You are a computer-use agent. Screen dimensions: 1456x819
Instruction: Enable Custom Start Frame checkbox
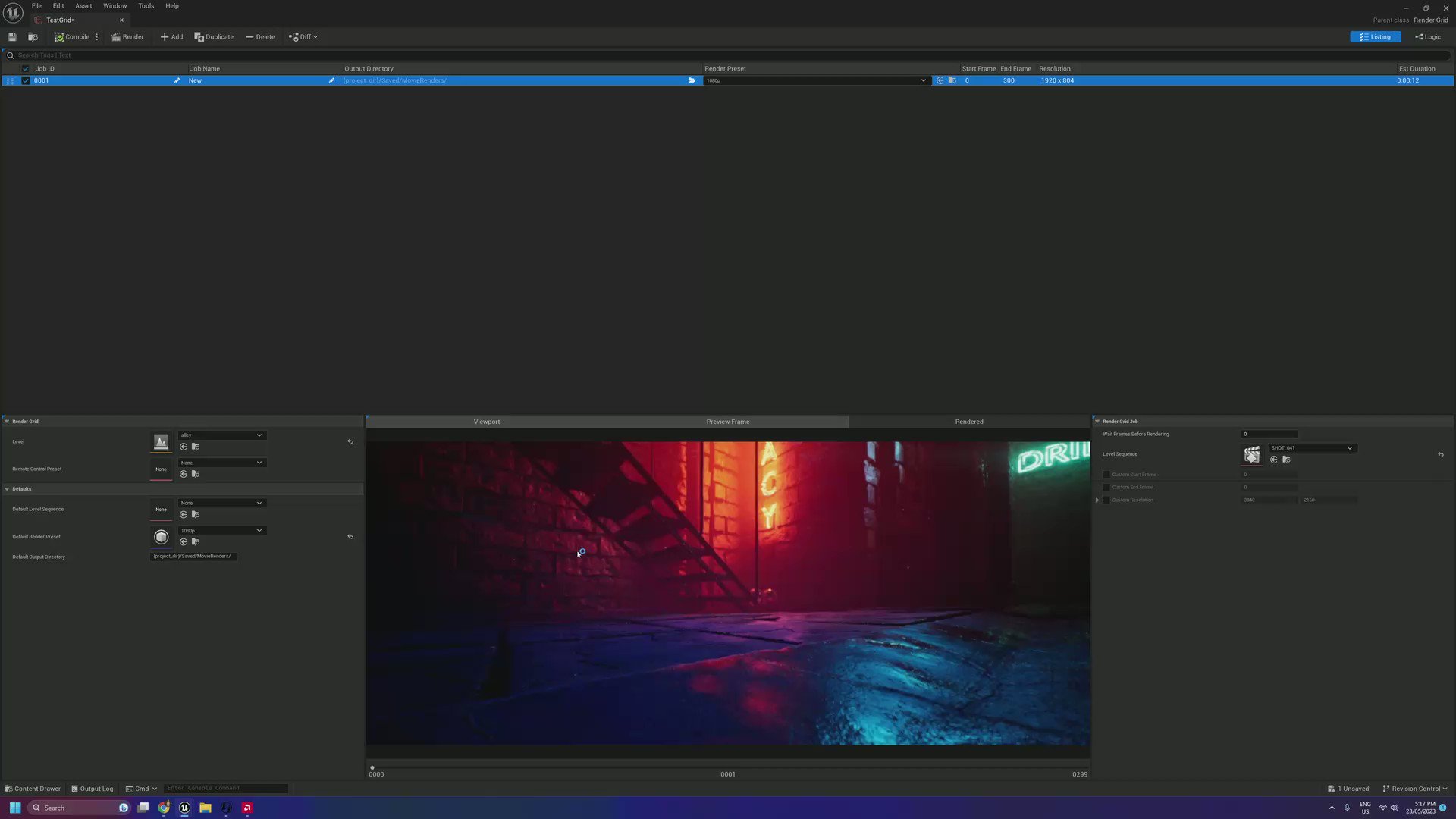coord(1105,474)
